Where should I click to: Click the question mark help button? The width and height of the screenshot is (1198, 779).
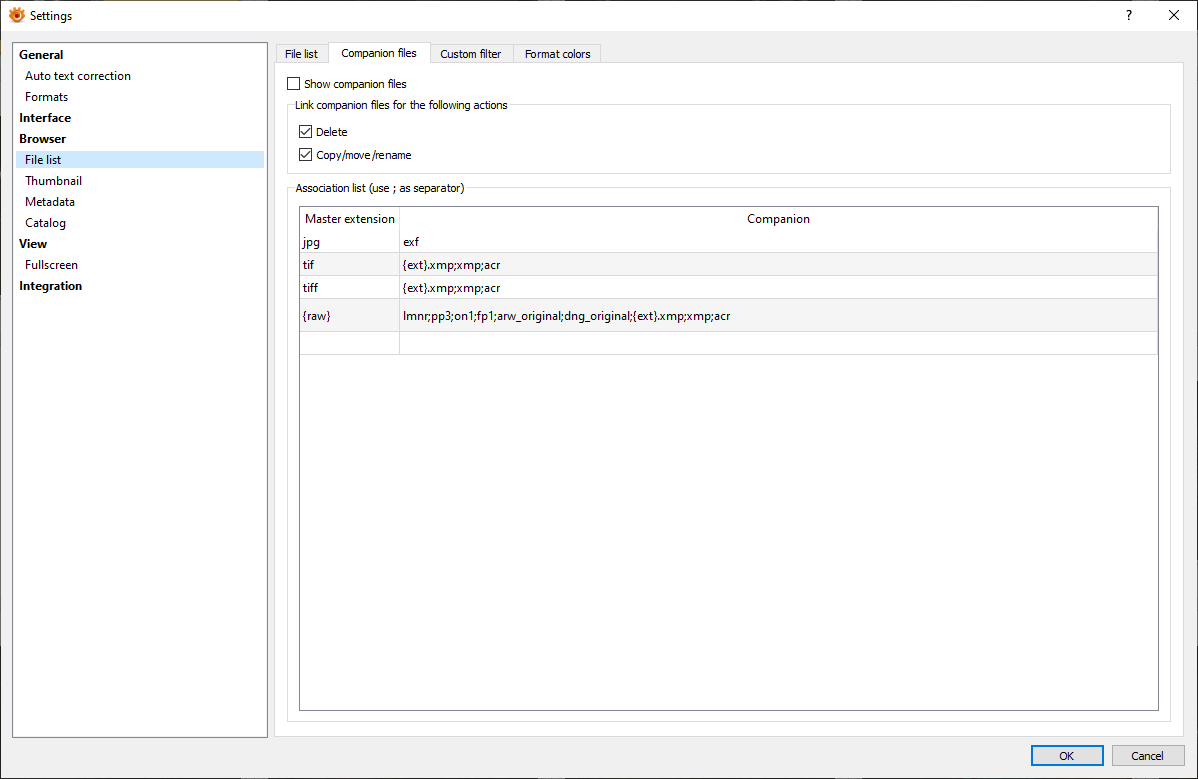click(1128, 15)
